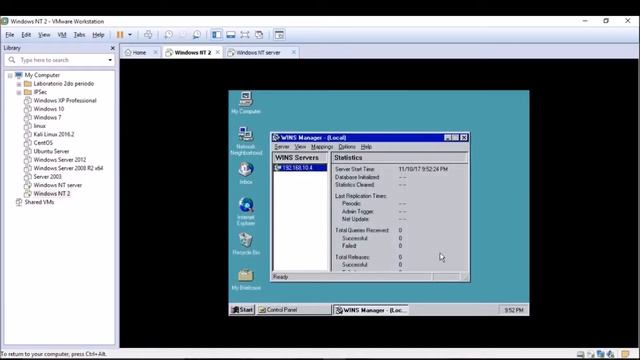Image resolution: width=640 pixels, height=360 pixels.
Task: Toggle the library sidebar view icon
Action: click(x=216, y=35)
